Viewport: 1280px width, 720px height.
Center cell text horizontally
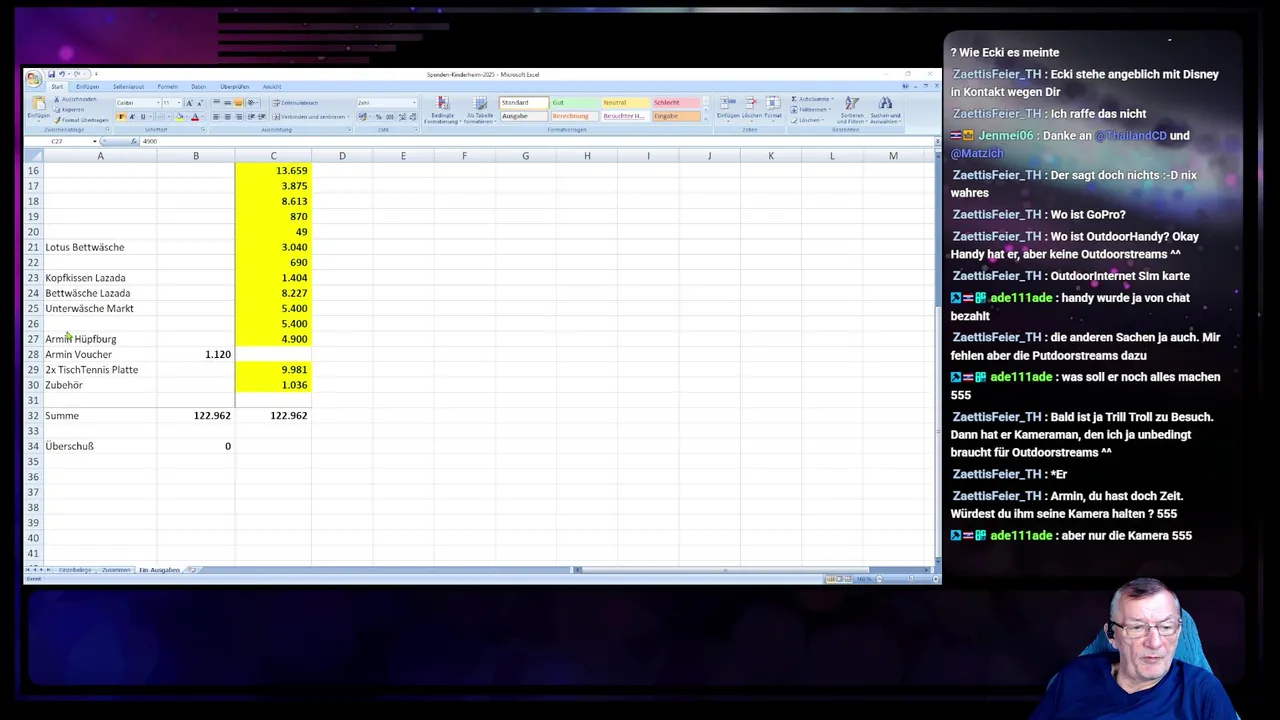point(227,117)
